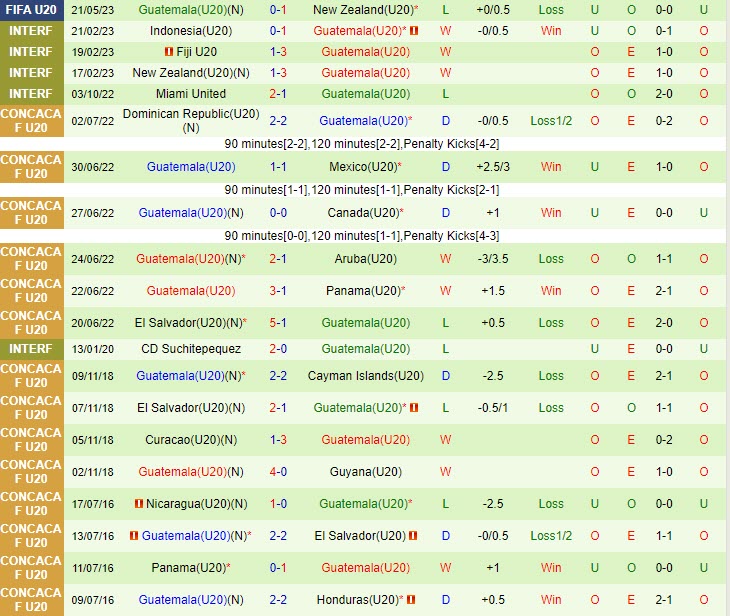Click score 1-3 of Fiji U20 match
The image size is (730, 616).
click(x=278, y=52)
